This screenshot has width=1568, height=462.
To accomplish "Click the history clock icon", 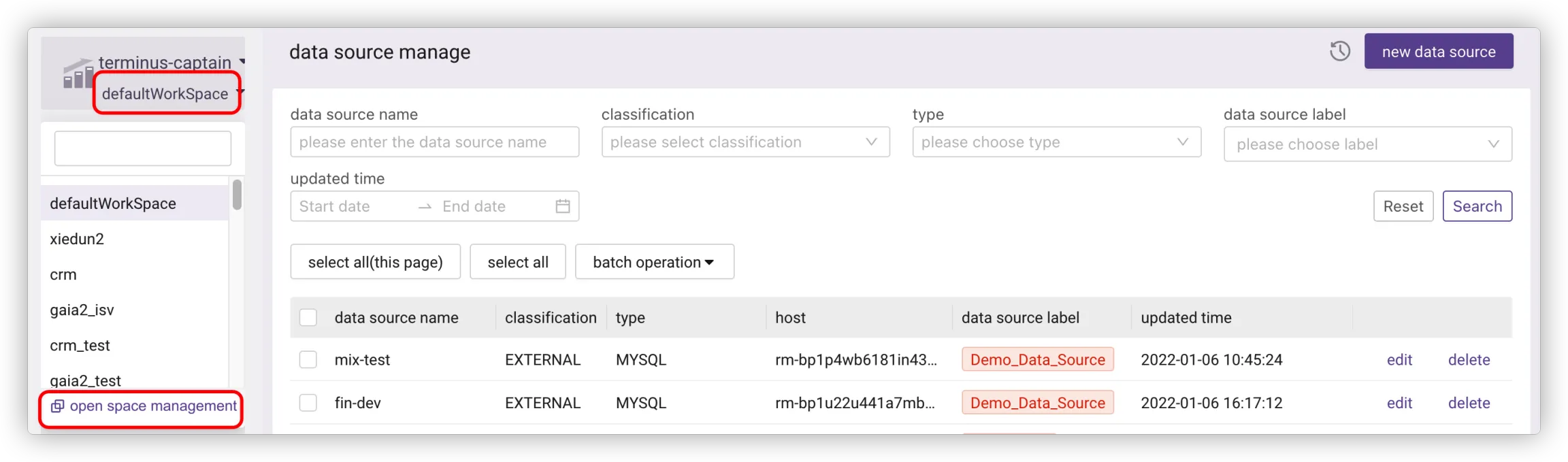I will point(1339,51).
